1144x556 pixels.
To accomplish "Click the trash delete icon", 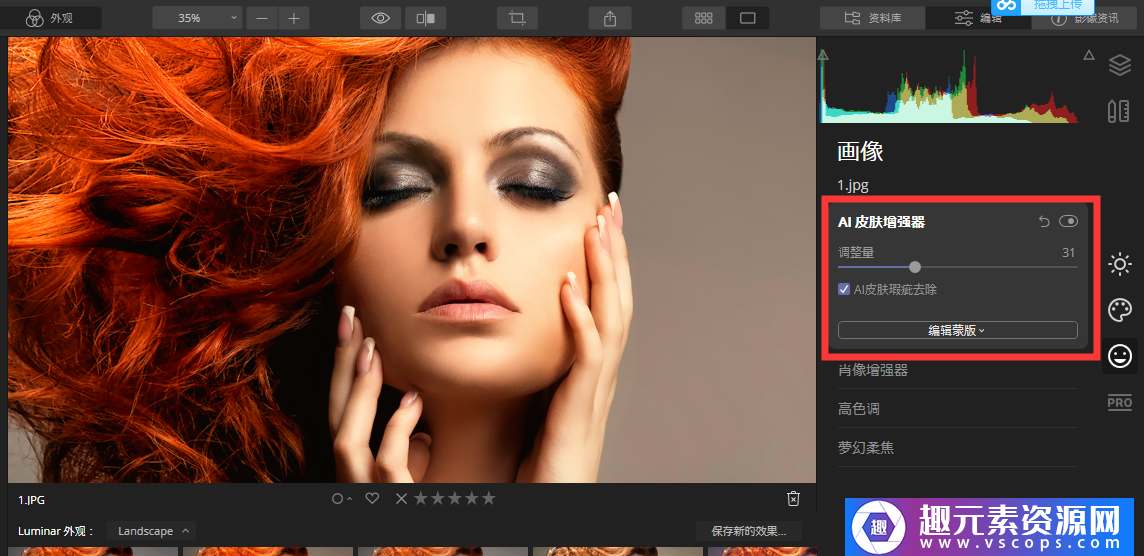I will [793, 498].
